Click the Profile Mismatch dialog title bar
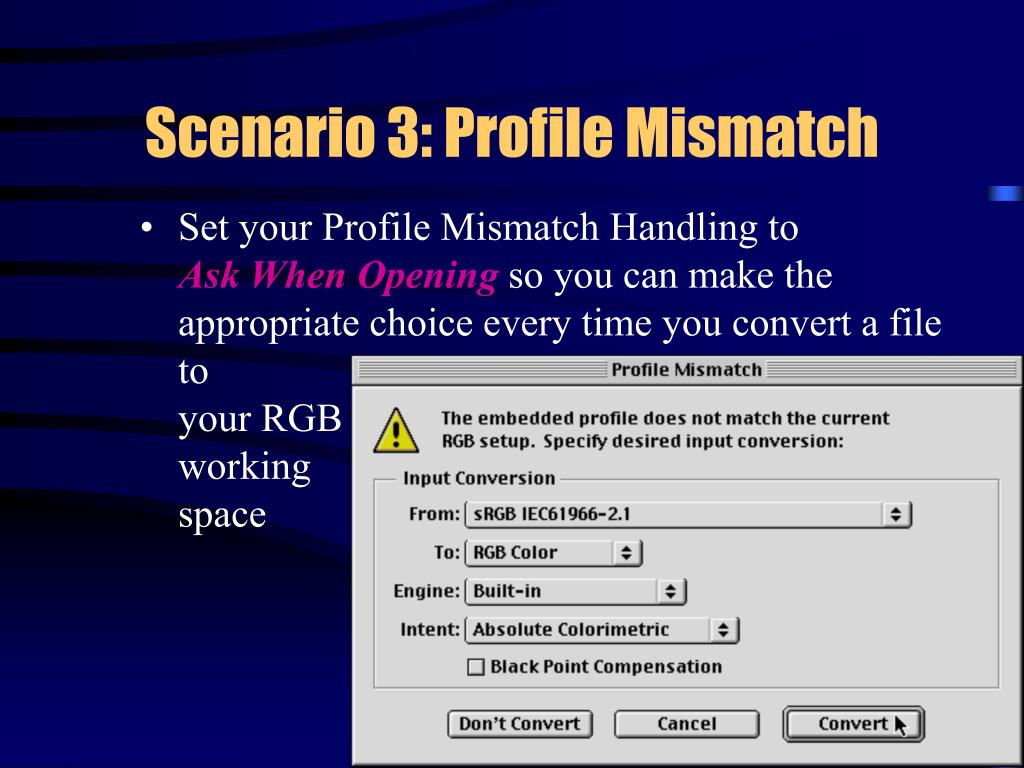Image resolution: width=1024 pixels, height=768 pixels. (x=686, y=370)
